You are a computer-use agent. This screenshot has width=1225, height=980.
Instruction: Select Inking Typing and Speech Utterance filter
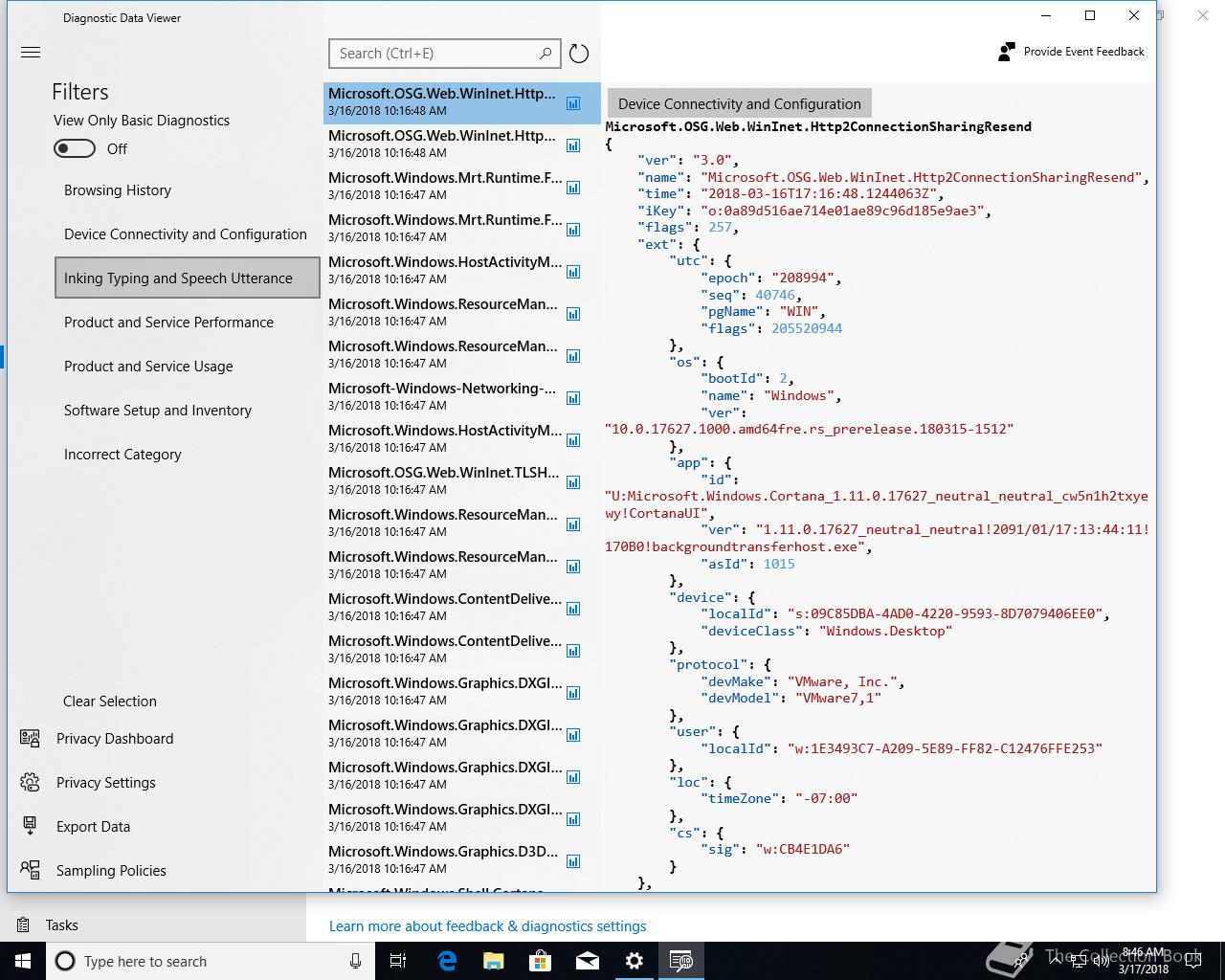(188, 278)
